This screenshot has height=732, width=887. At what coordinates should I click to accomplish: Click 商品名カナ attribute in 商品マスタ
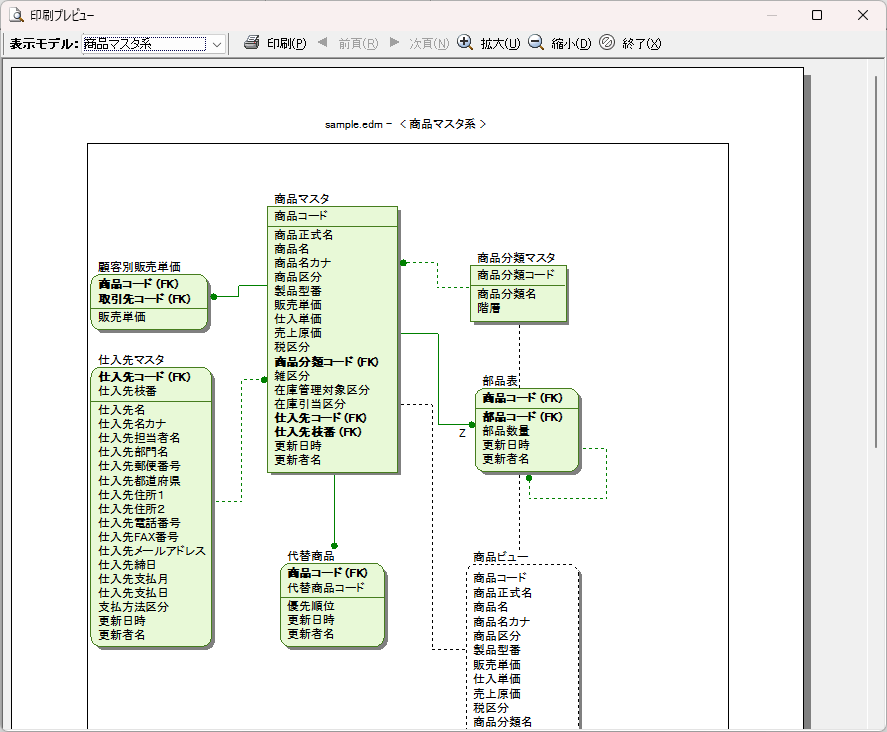coord(302,263)
